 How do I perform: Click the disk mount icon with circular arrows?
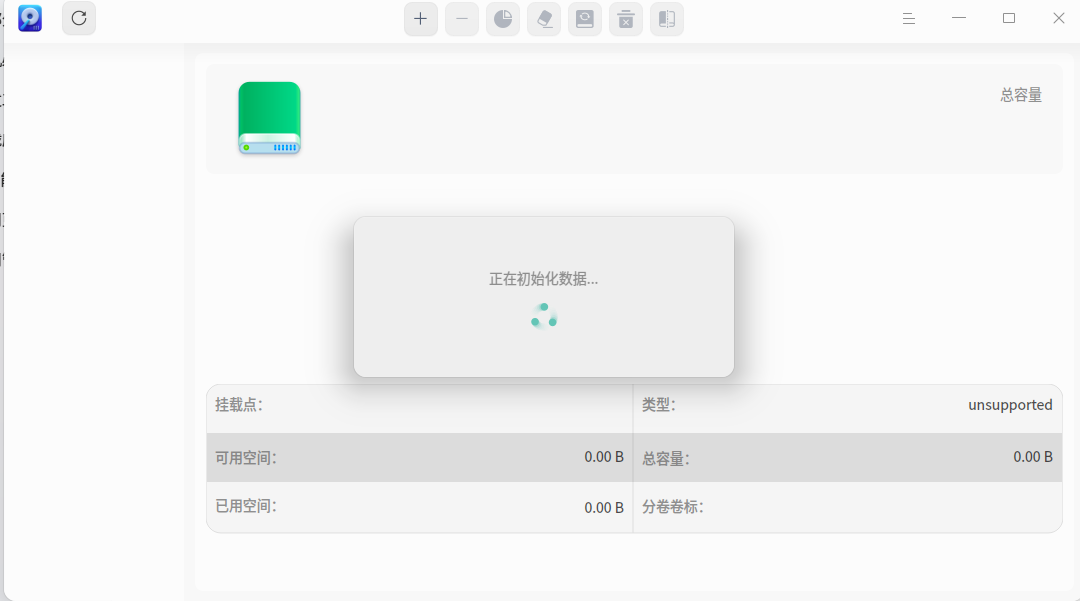(x=585, y=19)
